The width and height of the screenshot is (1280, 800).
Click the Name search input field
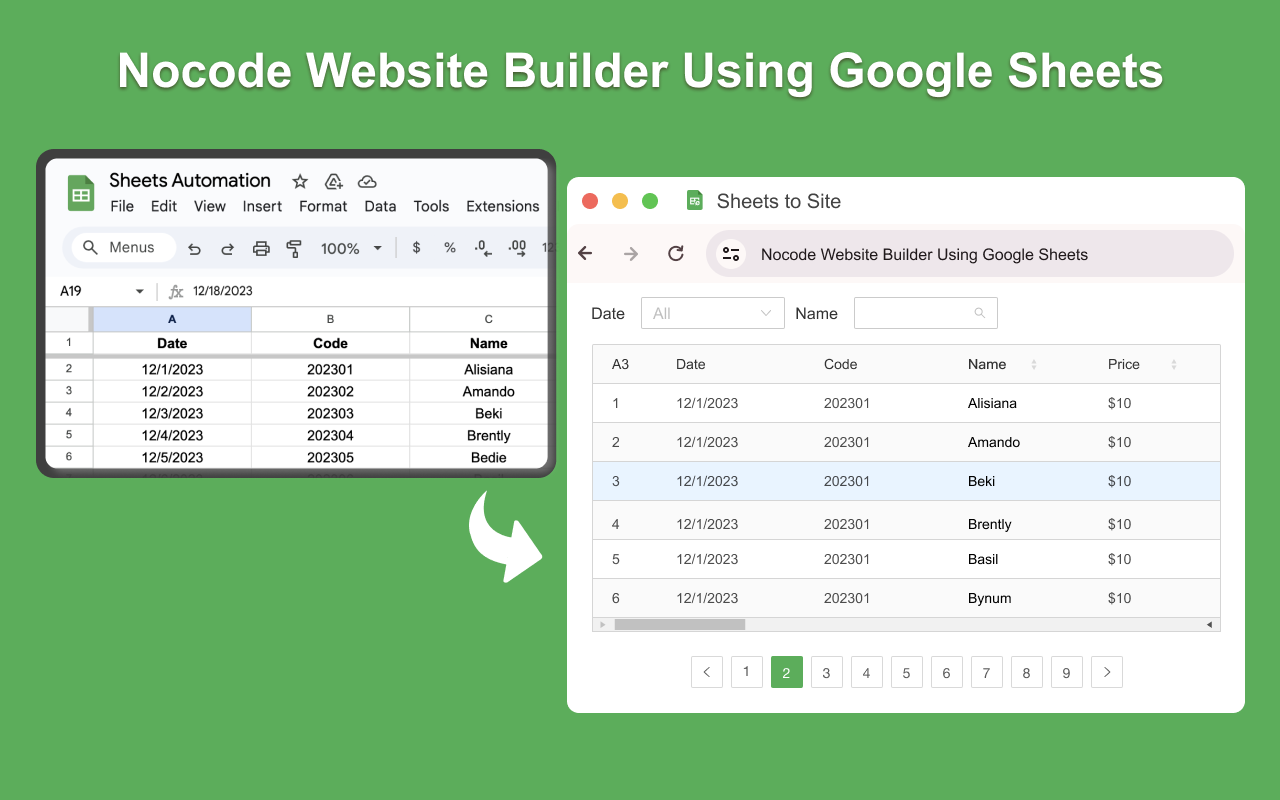tap(926, 313)
